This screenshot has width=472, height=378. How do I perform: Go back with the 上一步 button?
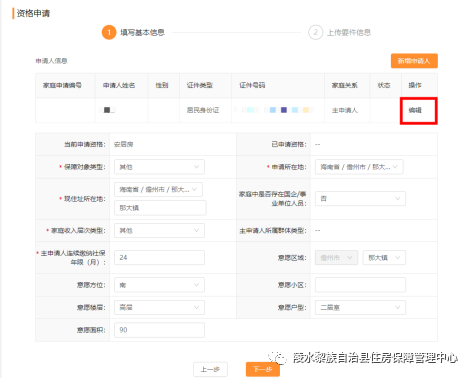[x=210, y=369]
